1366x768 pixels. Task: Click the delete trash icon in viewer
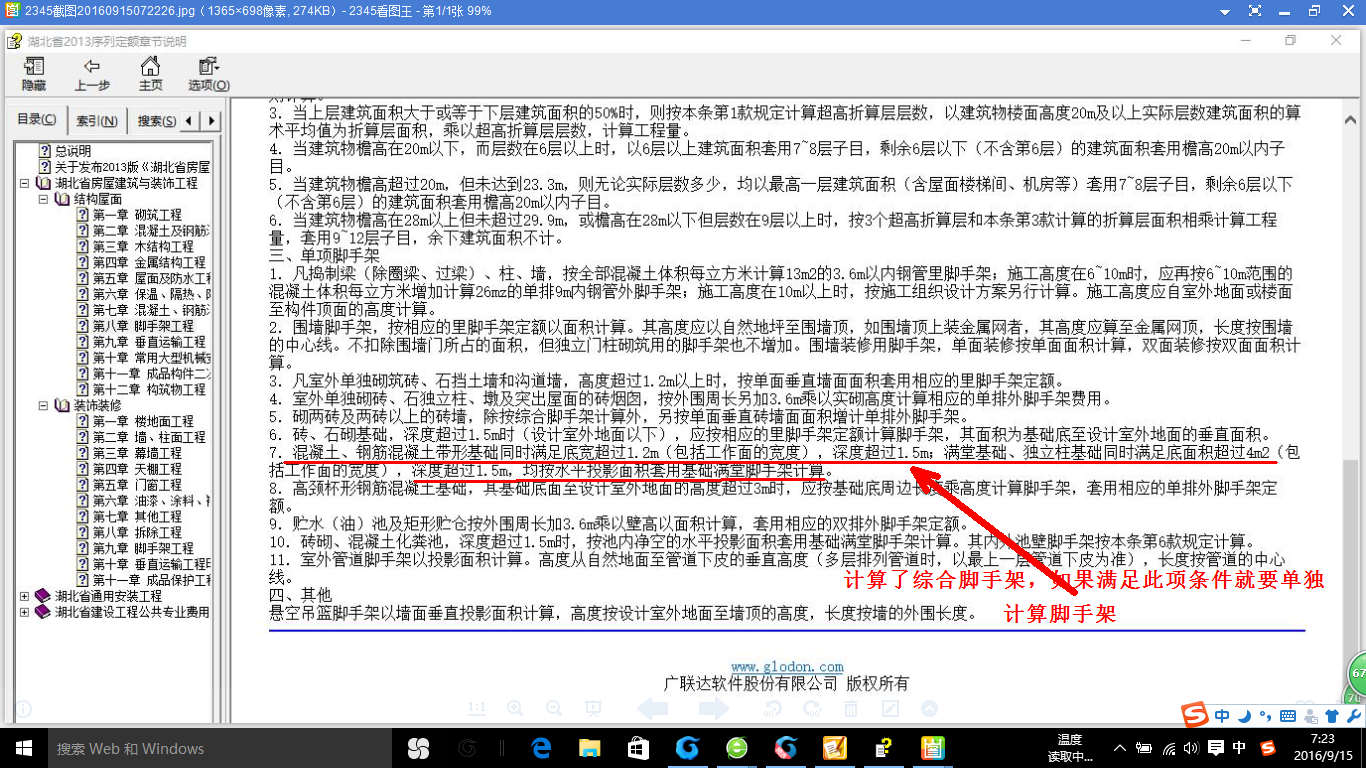pos(851,709)
